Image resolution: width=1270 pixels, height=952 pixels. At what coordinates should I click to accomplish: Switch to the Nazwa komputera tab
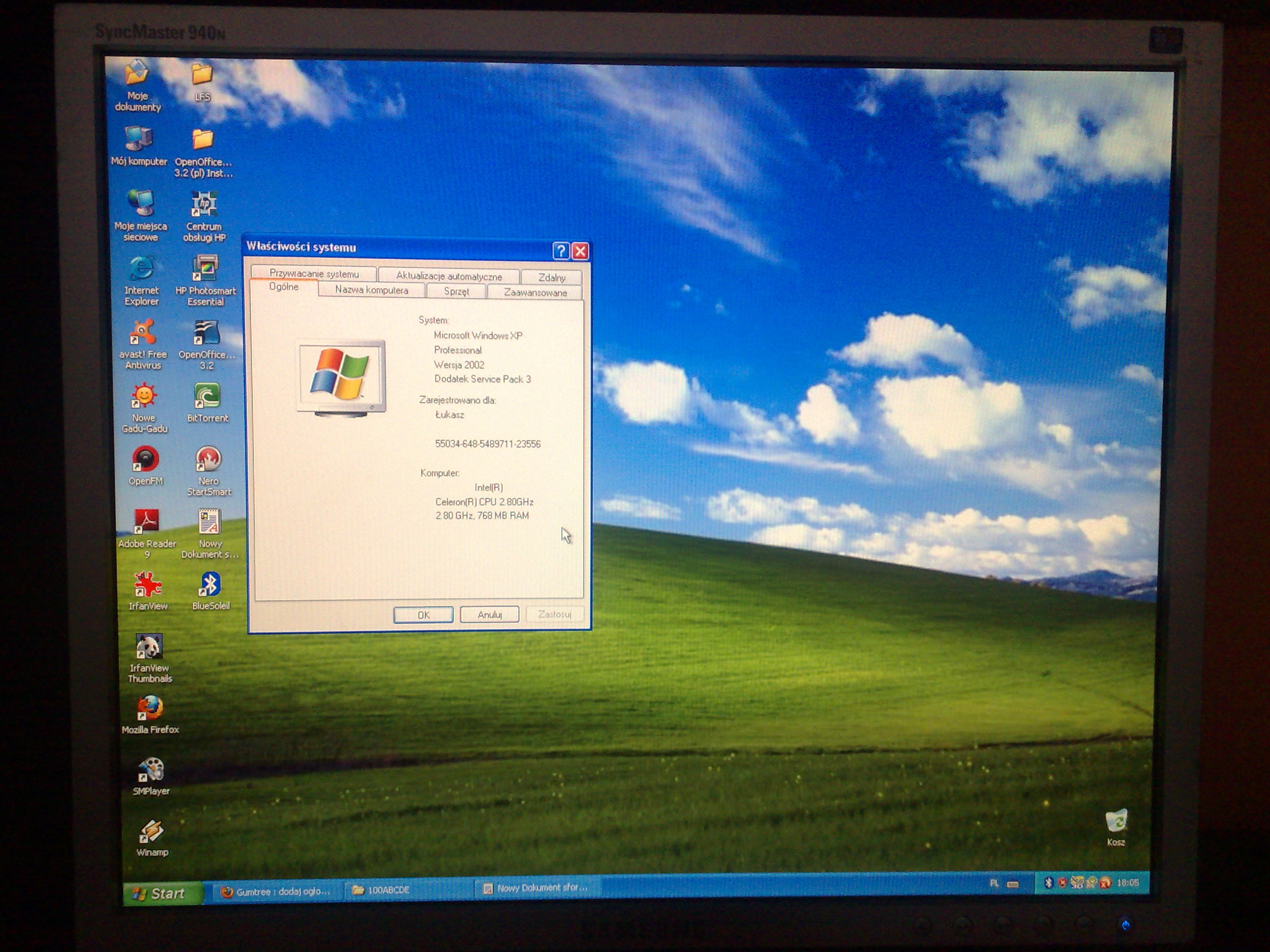pyautogui.click(x=371, y=290)
